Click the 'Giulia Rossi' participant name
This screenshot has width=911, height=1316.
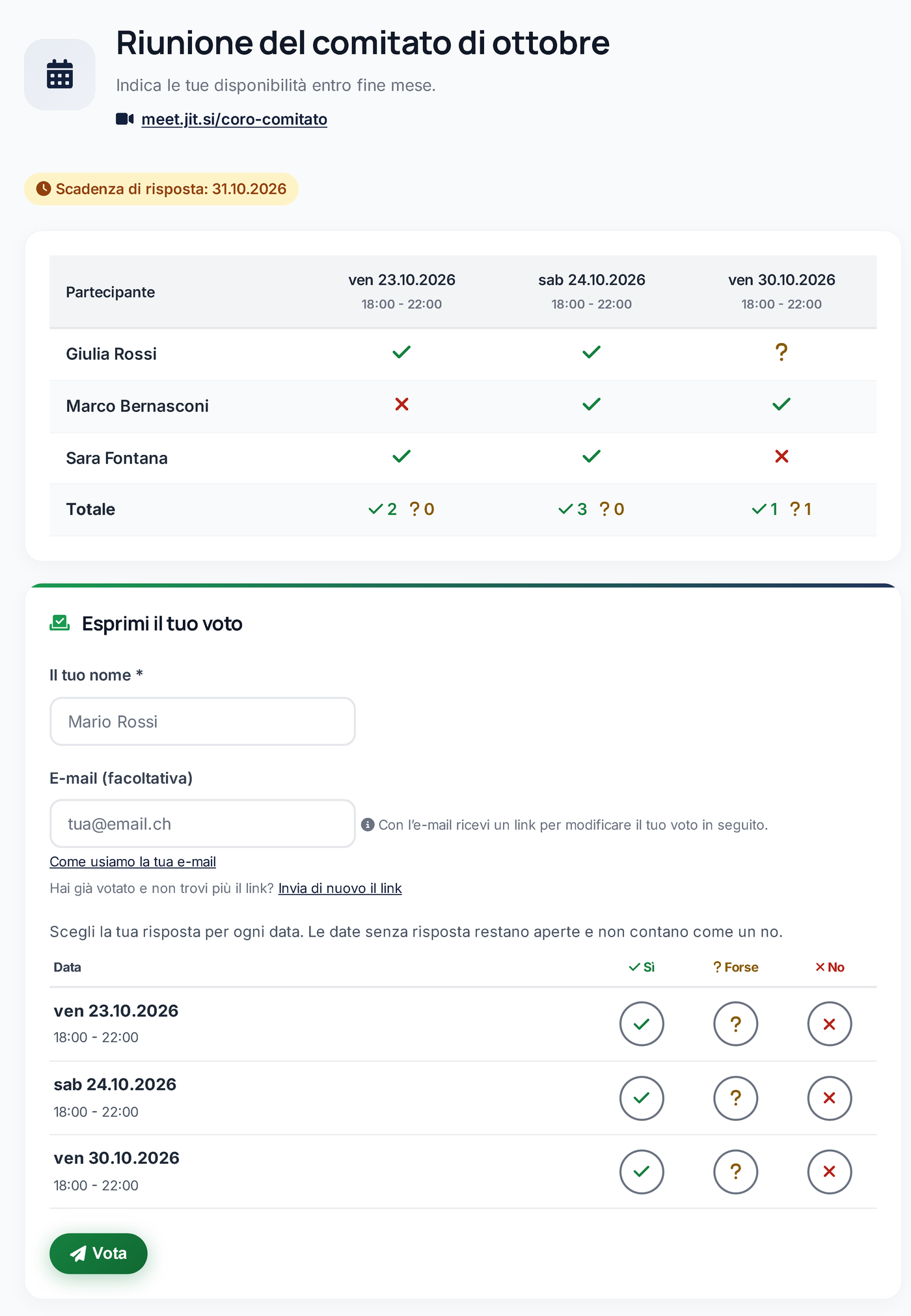(x=111, y=354)
